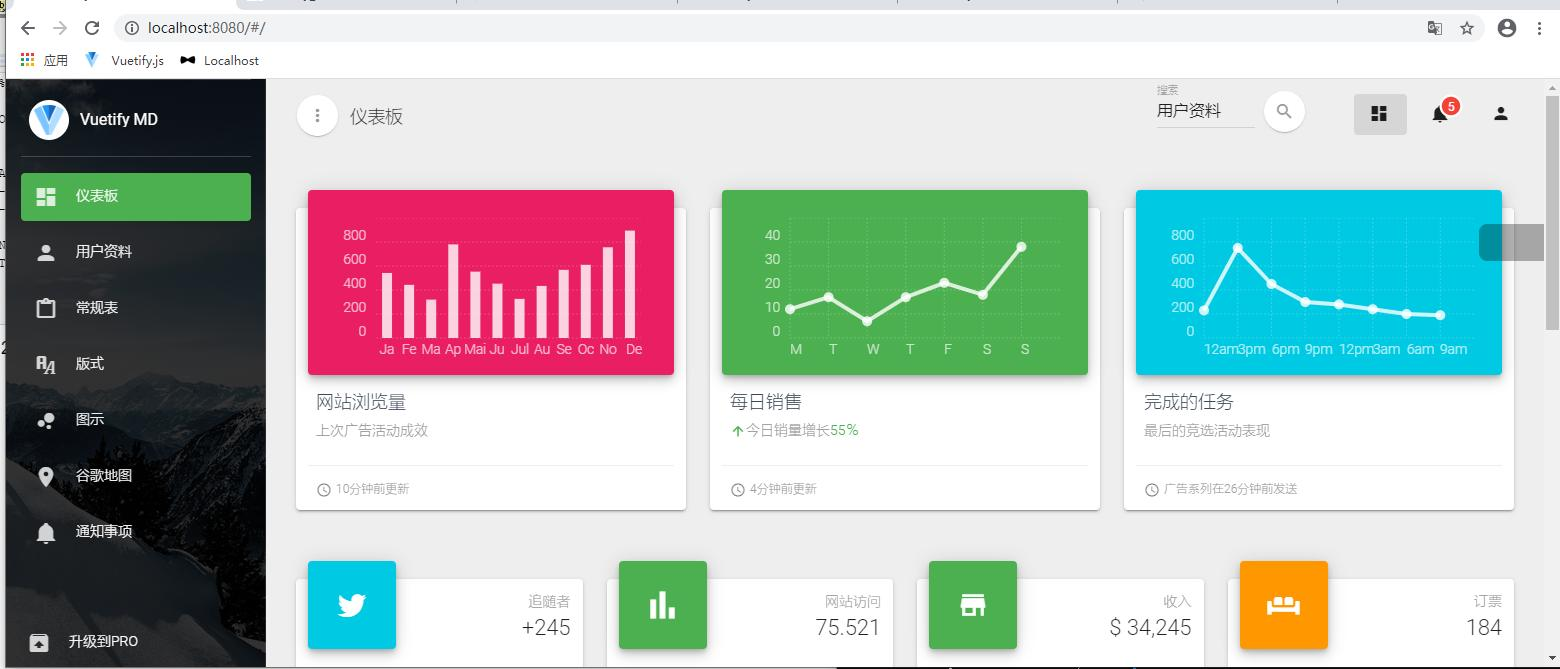Click the store icon on the 收入 card
Image resolution: width=1560 pixels, height=669 pixels.
tap(974, 604)
